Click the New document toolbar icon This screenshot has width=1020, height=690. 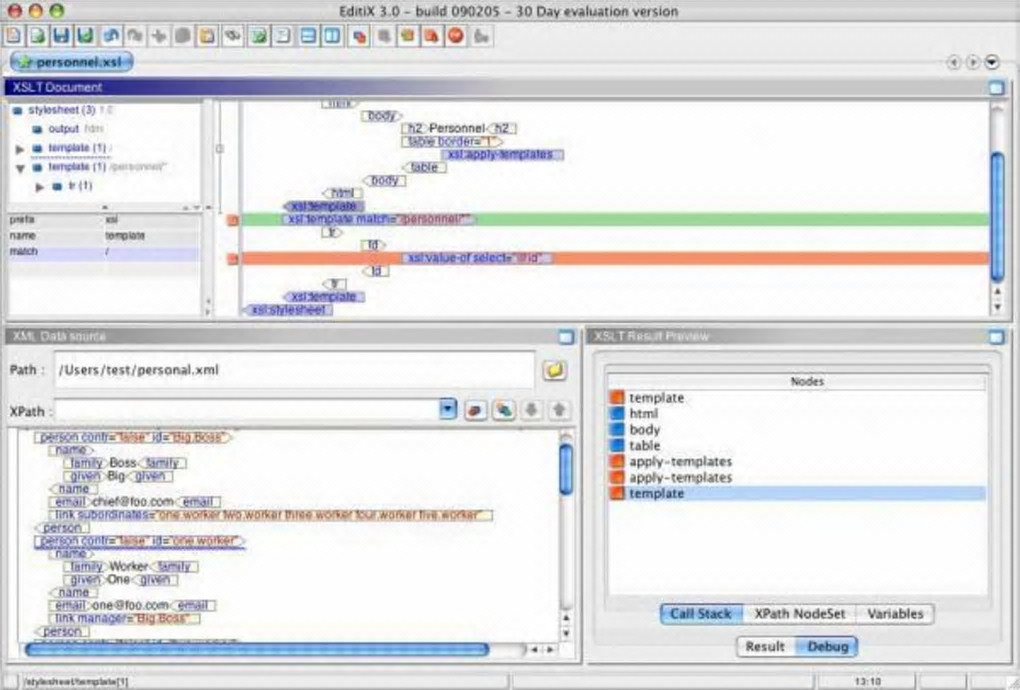pos(14,35)
